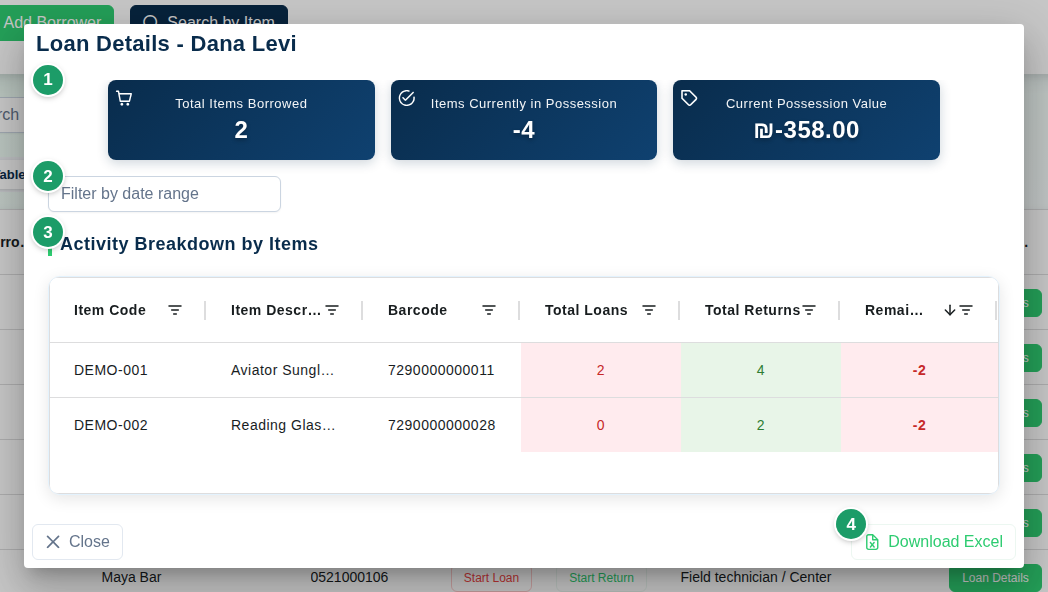1048x592 pixels.
Task: Click Search by Item button behind dialog
Action: tap(209, 15)
